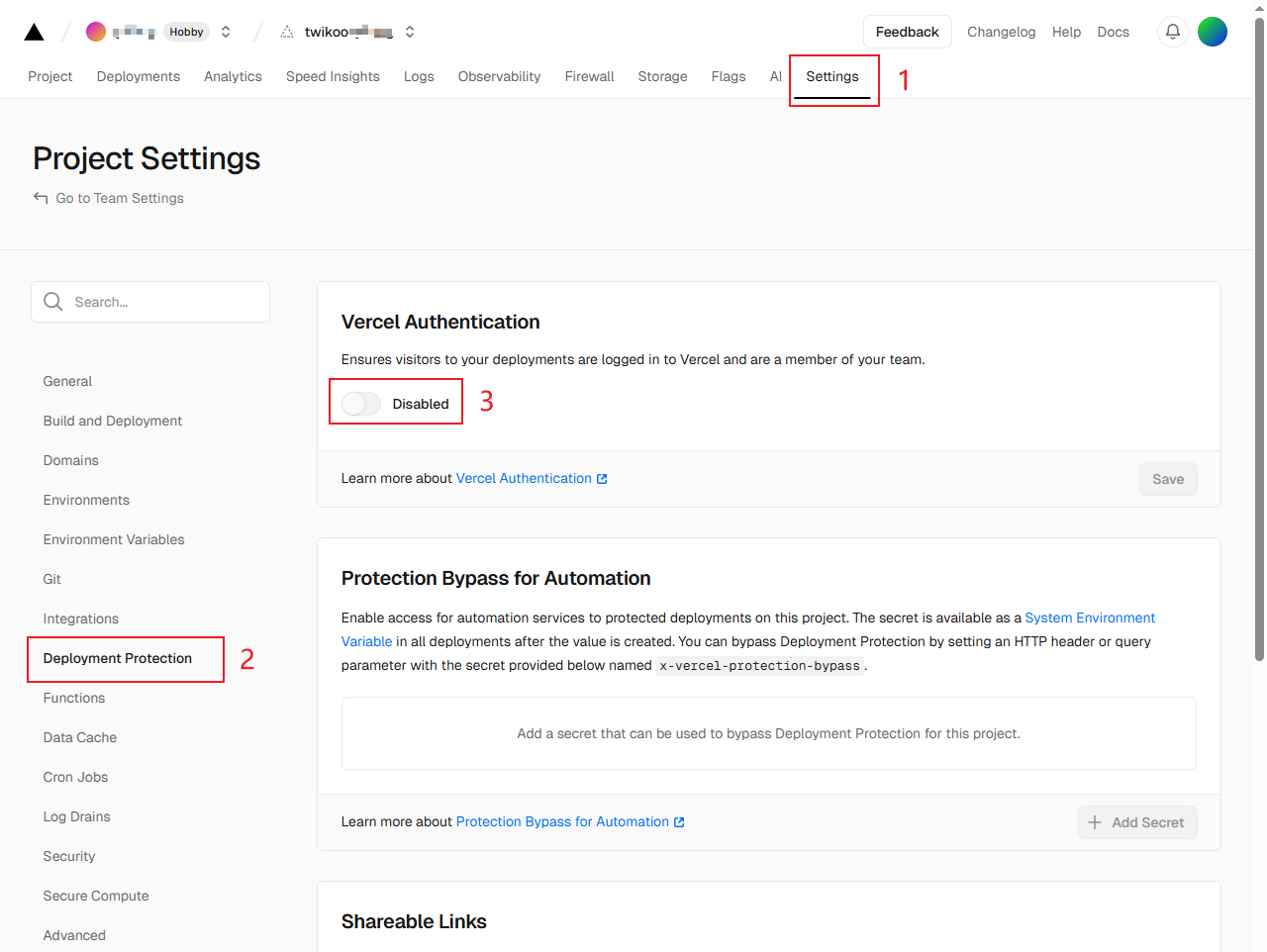This screenshot has height=952, width=1267.
Task: Expand the team switcher chevrons
Action: [x=226, y=32]
